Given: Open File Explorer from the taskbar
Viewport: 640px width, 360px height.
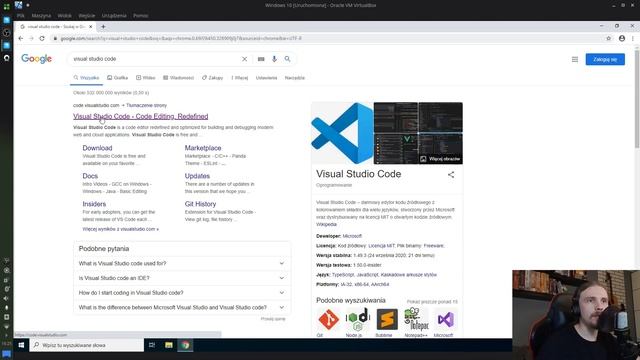Looking at the screenshot, I should [169, 345].
